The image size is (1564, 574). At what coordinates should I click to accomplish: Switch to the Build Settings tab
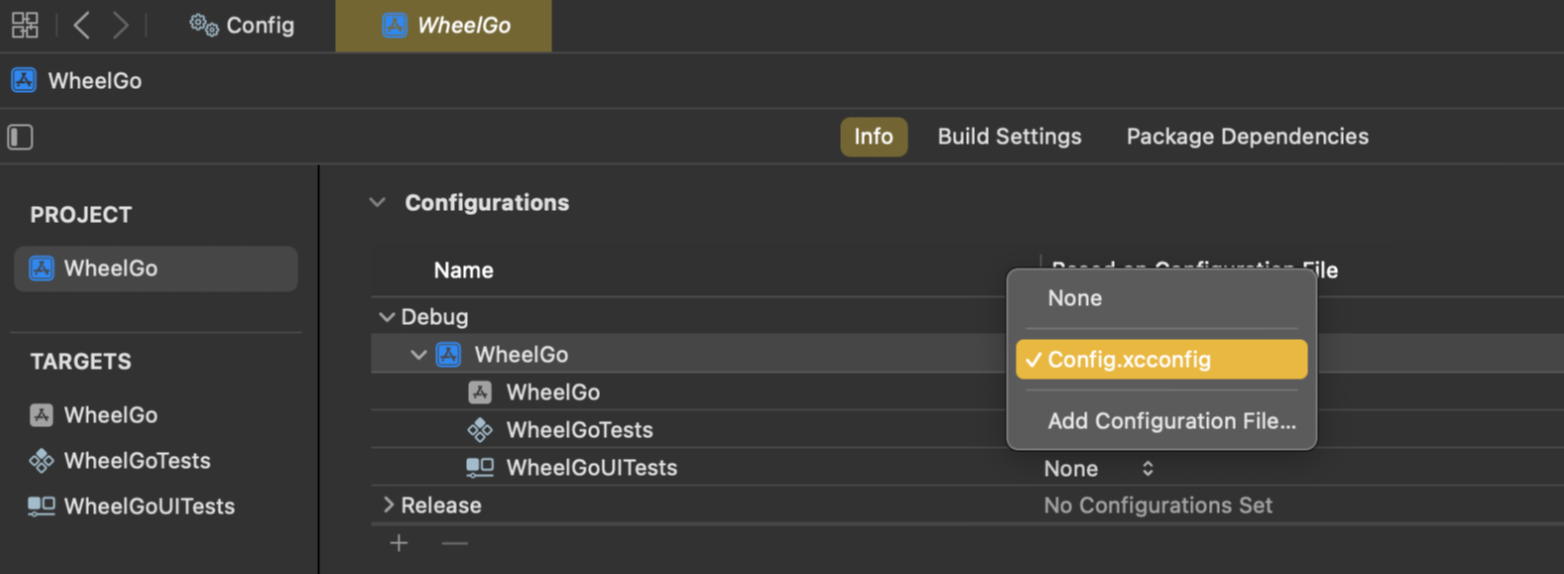click(1009, 137)
